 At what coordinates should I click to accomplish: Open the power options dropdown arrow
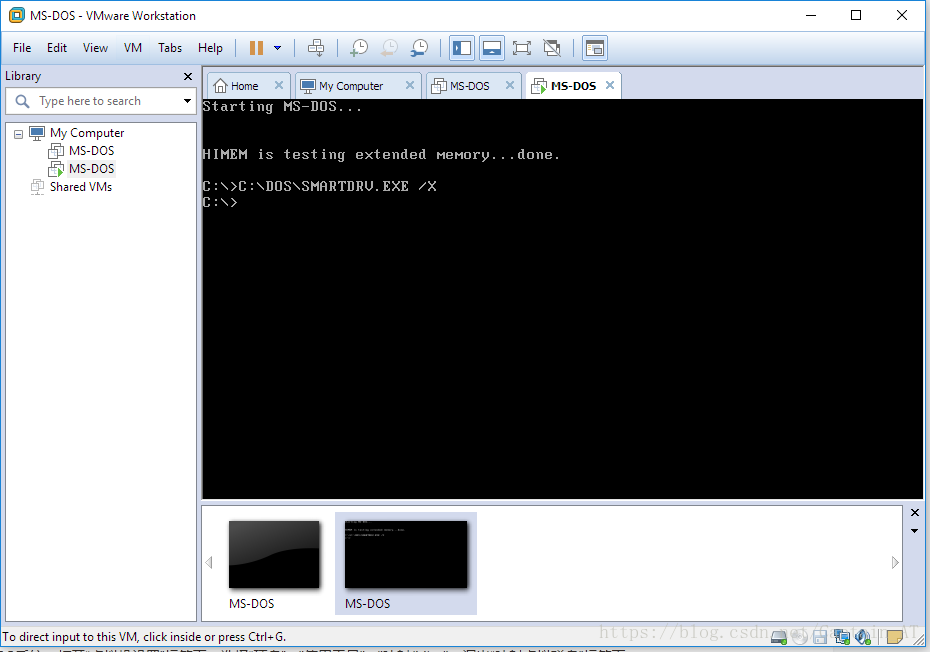coord(278,48)
